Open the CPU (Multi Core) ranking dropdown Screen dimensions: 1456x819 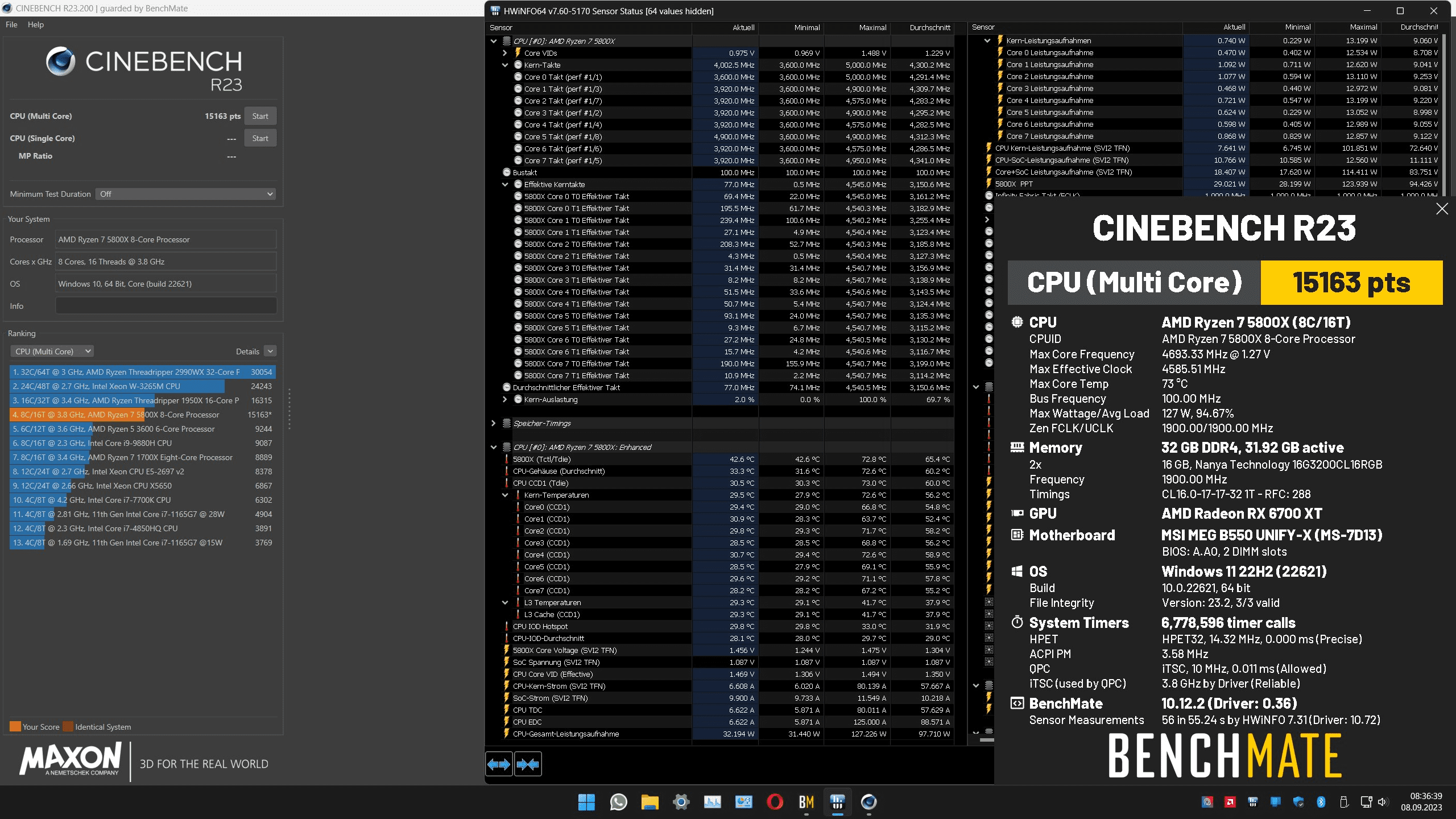tap(52, 351)
